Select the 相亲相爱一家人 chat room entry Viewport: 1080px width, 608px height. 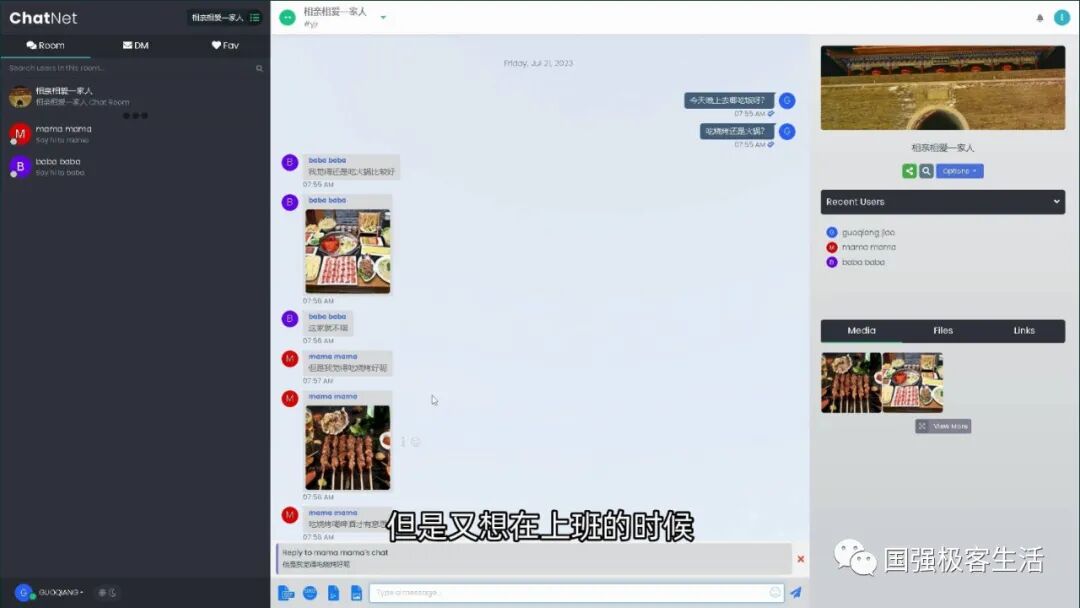[x=135, y=96]
